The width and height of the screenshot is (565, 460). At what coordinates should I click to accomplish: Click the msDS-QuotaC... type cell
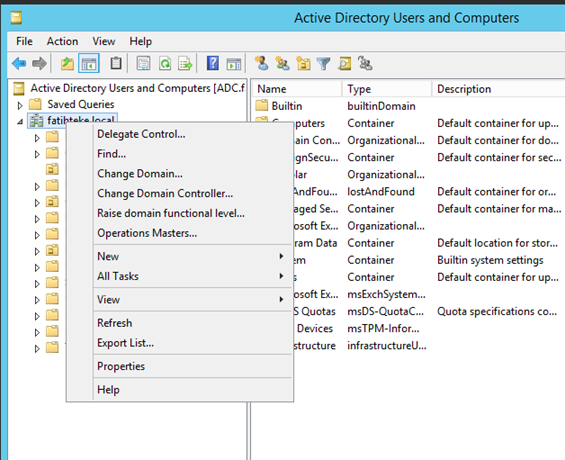click(385, 311)
